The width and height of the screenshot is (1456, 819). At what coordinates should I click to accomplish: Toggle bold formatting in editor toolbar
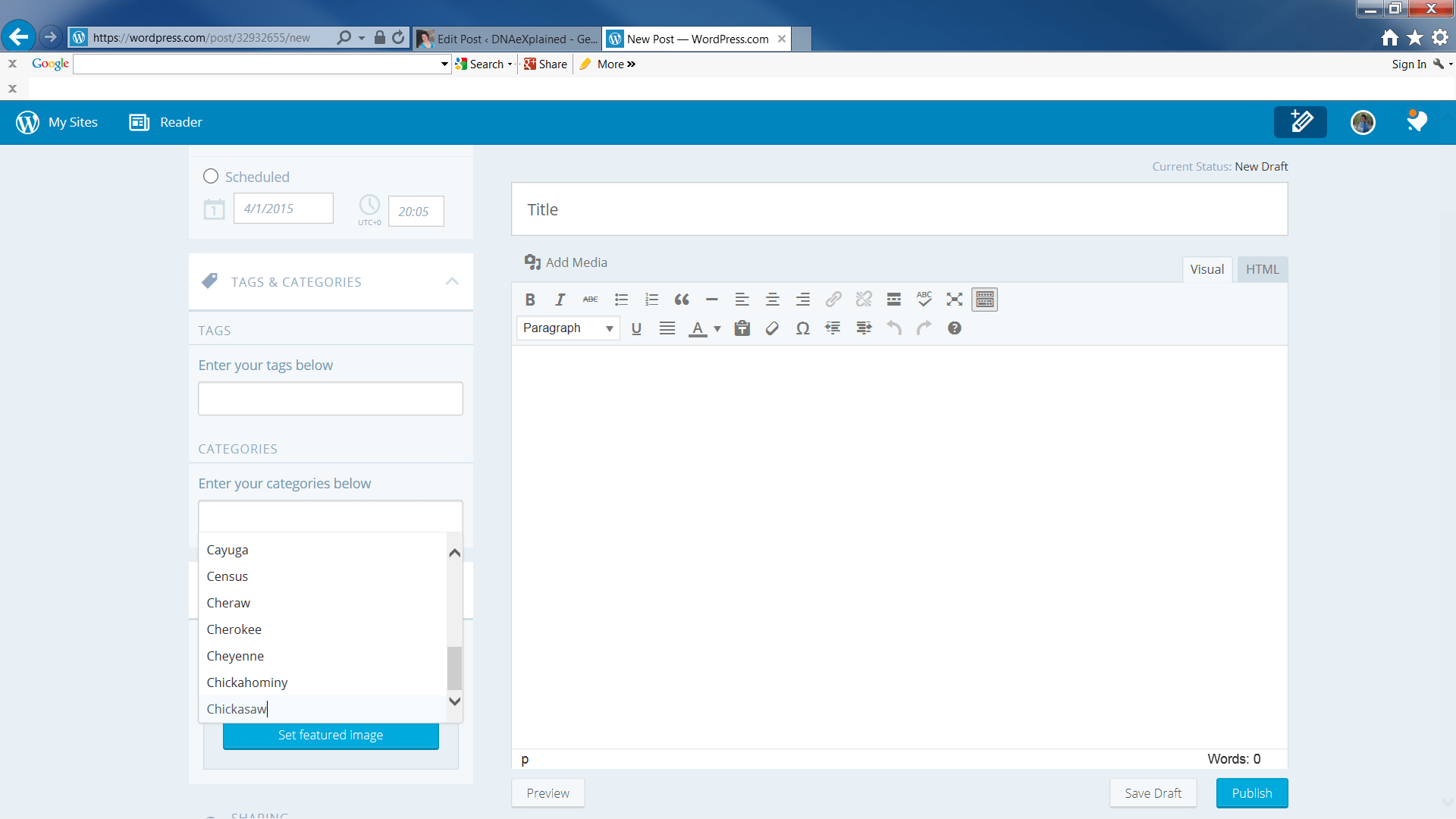click(530, 300)
